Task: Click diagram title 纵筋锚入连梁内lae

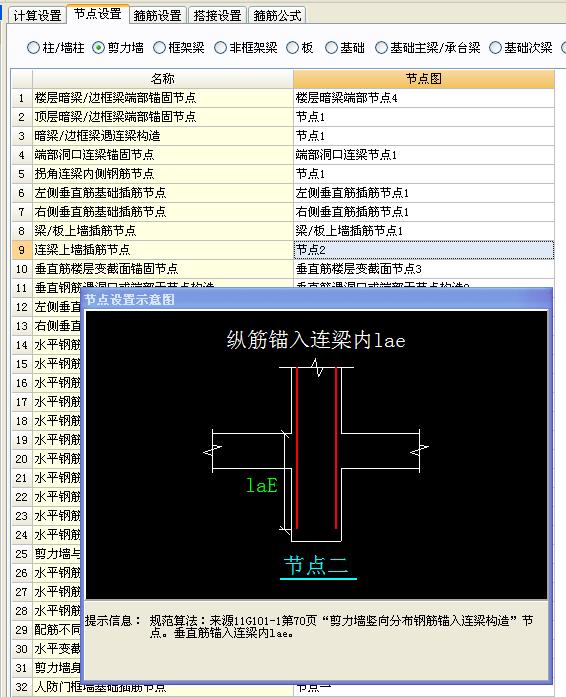Action: point(316,340)
